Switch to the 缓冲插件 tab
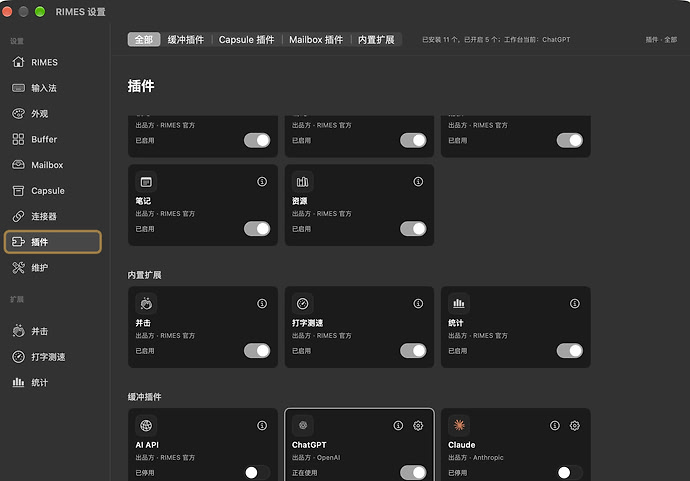 point(186,40)
